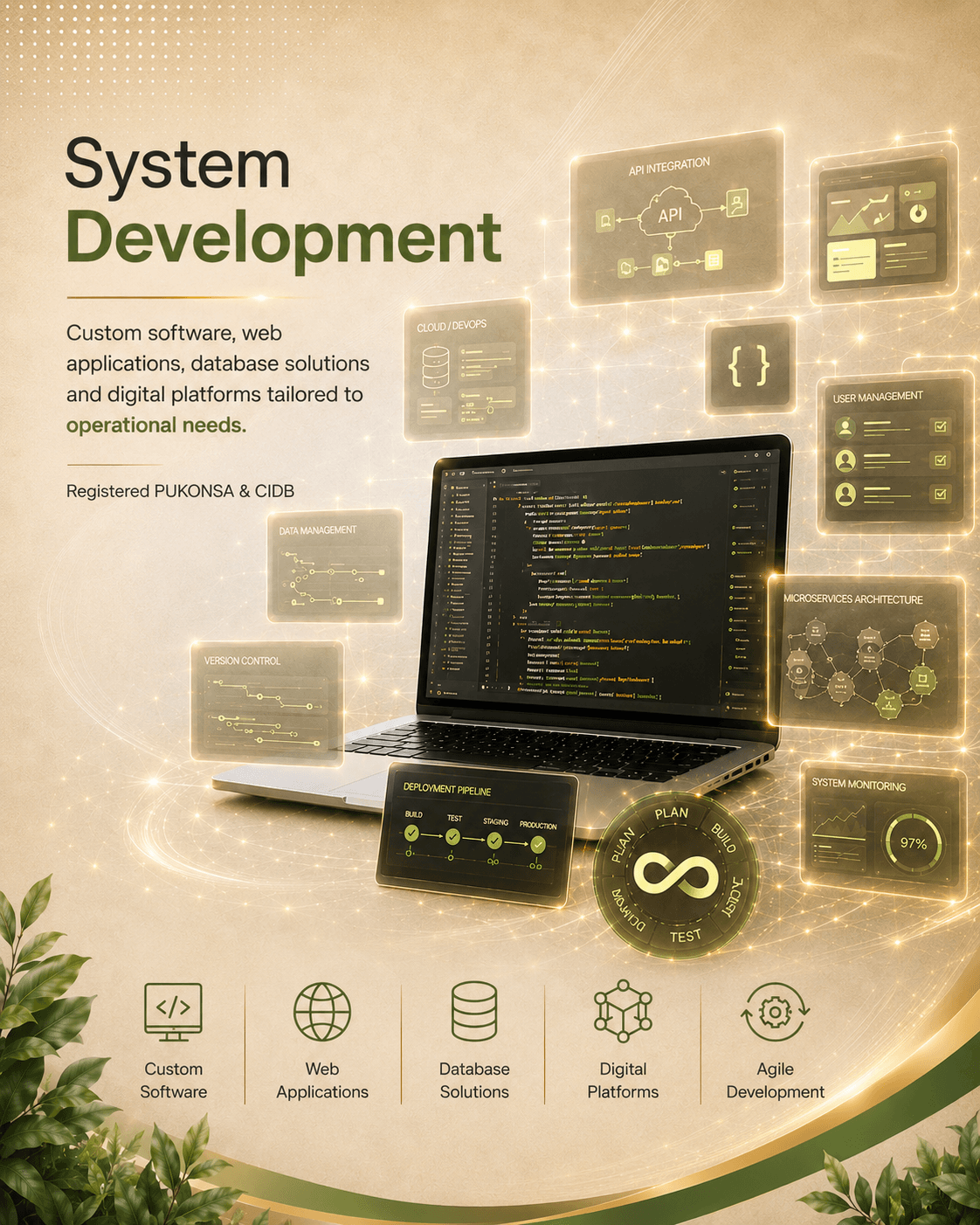The height and width of the screenshot is (1225, 980).
Task: Click the 'Database Solutions' label
Action: (x=474, y=1080)
